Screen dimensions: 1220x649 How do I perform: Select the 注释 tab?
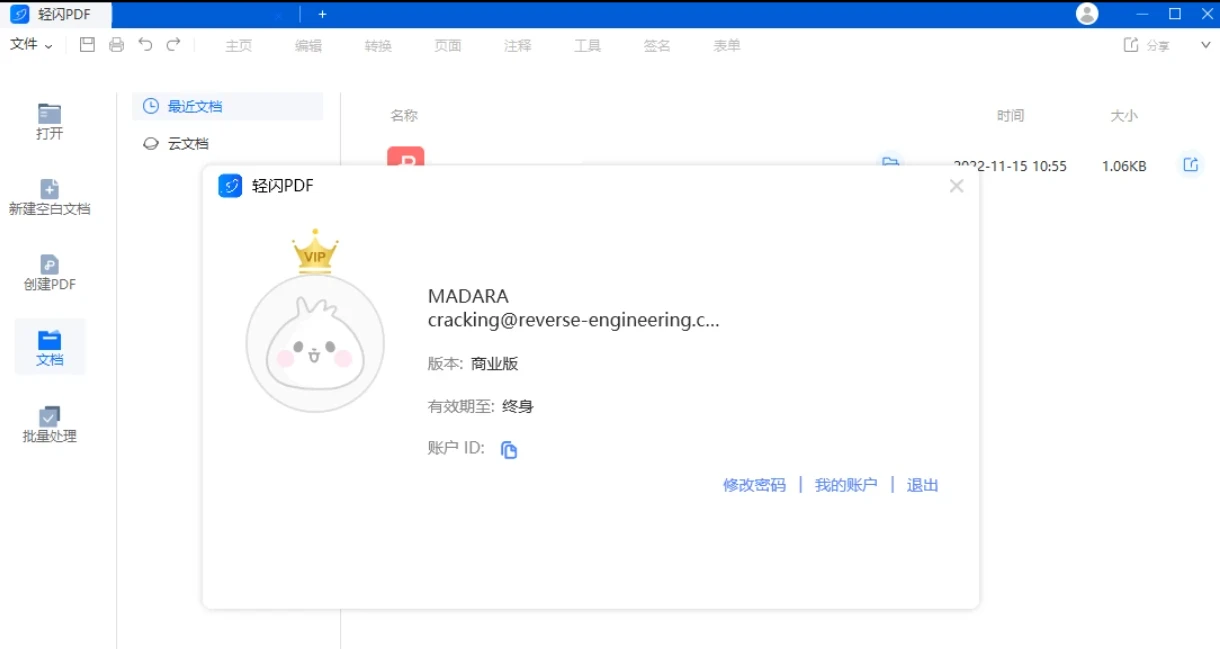(518, 46)
